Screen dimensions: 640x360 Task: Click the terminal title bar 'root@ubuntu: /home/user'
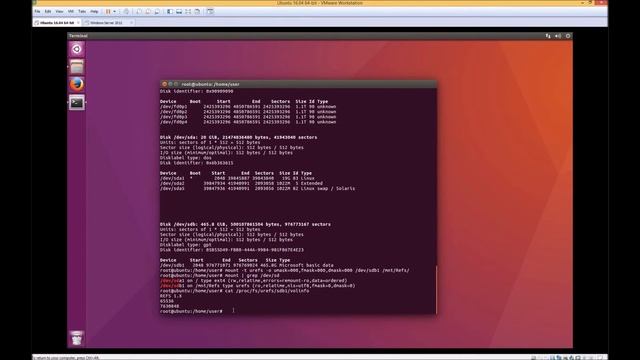point(211,84)
